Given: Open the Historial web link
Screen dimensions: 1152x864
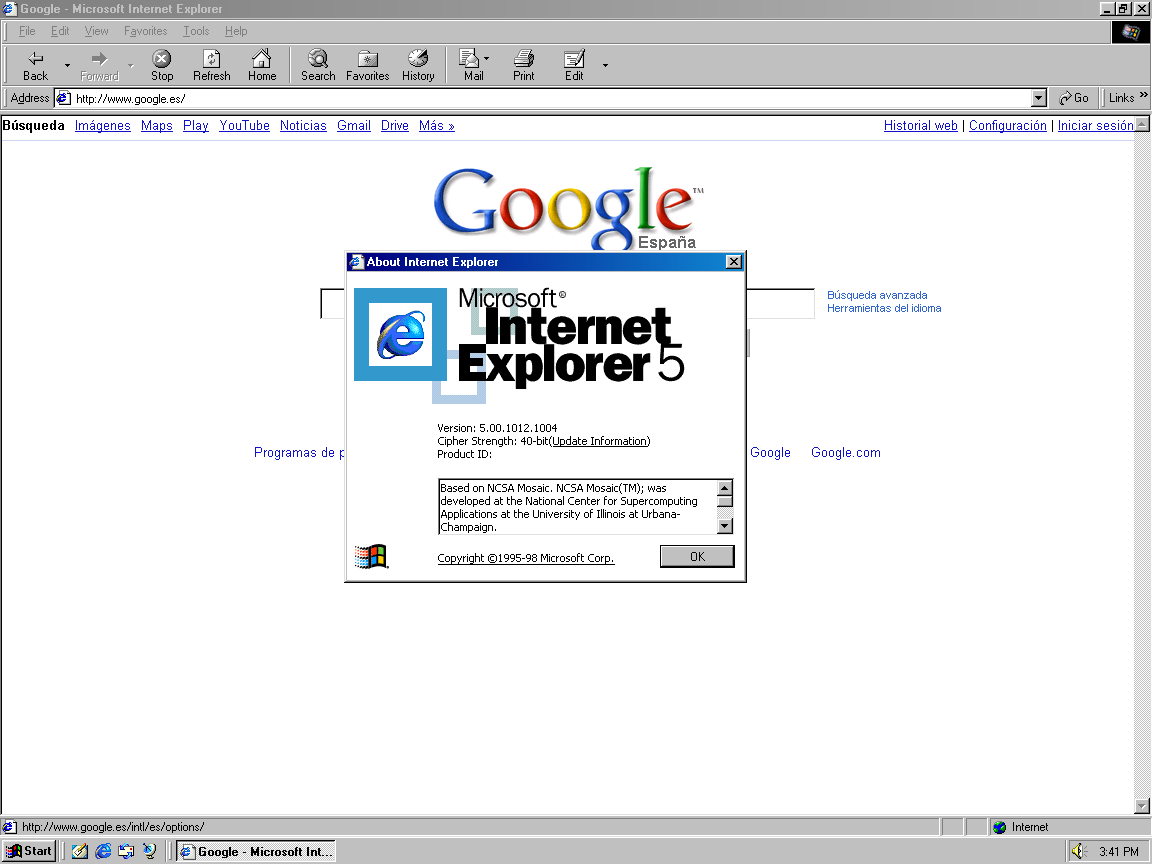Looking at the screenshot, I should [x=921, y=126].
